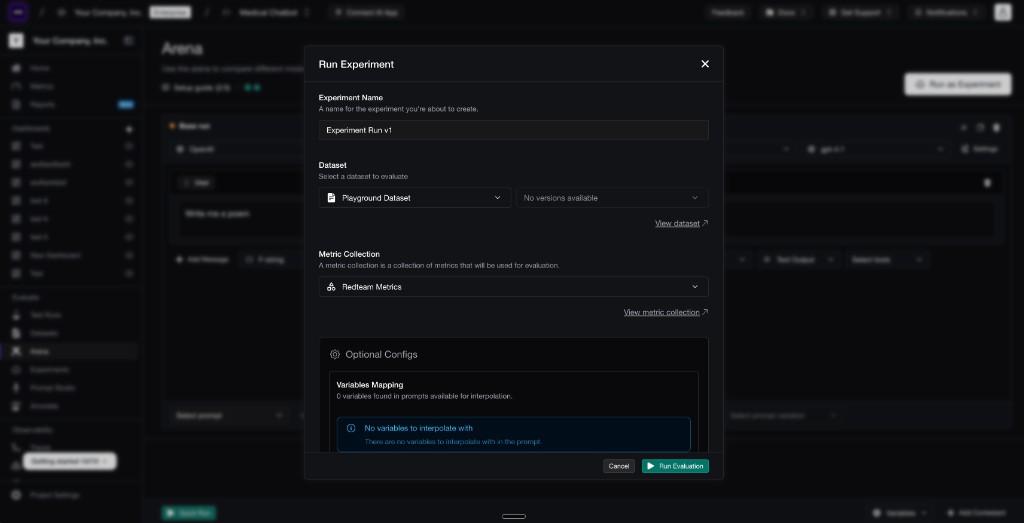1024x523 pixels.
Task: Open the Feedback button in the top bar
Action: (x=728, y=12)
